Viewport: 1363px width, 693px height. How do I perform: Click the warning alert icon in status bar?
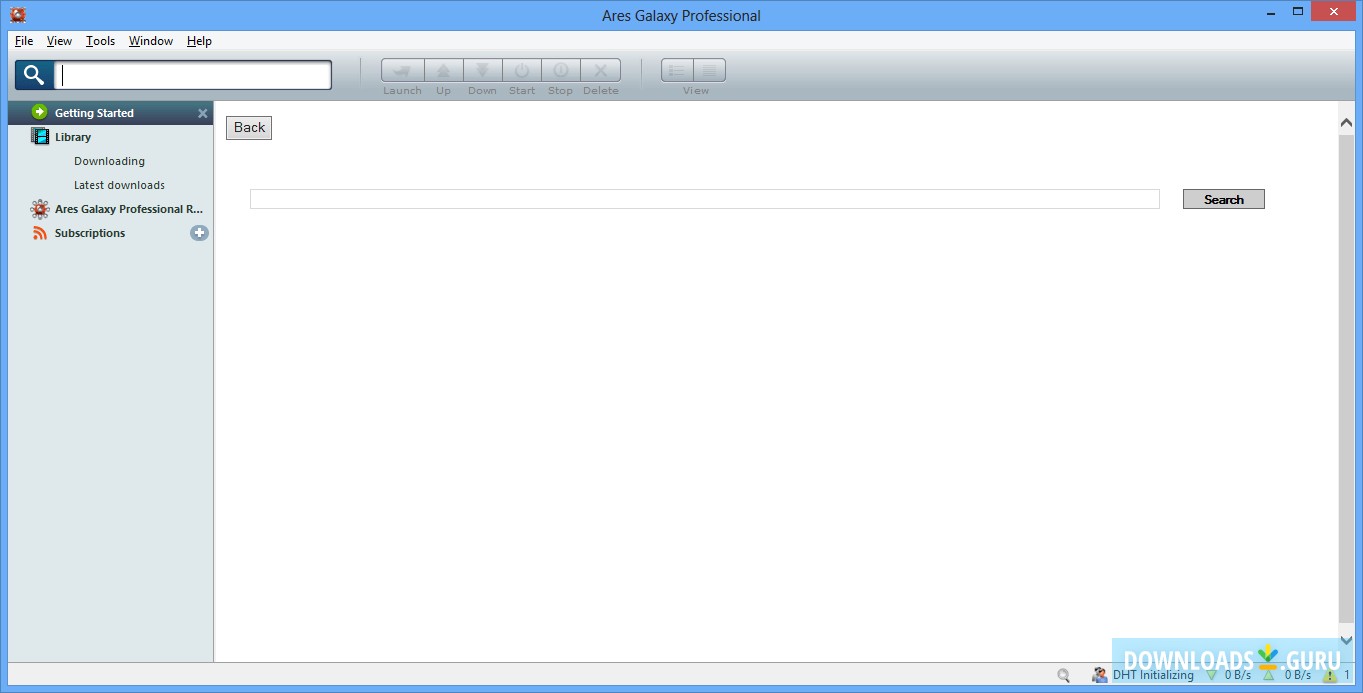1330,676
